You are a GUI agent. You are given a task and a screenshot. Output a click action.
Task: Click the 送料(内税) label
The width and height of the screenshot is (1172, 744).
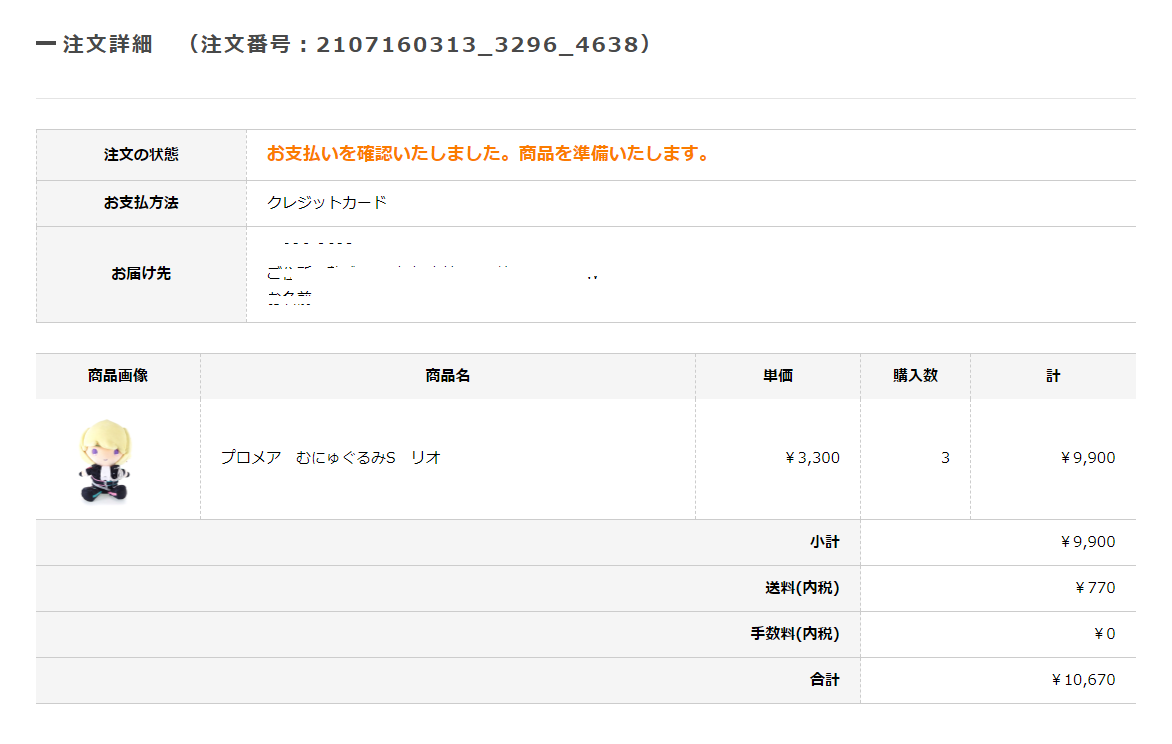[802, 588]
